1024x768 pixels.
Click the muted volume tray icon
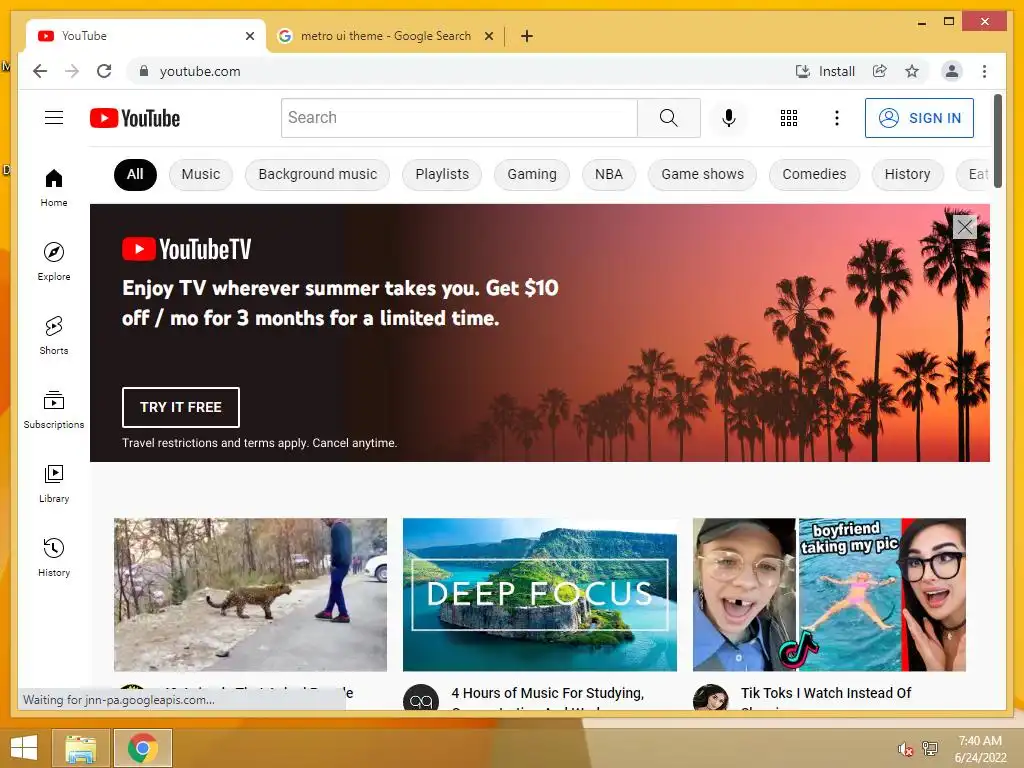(905, 749)
